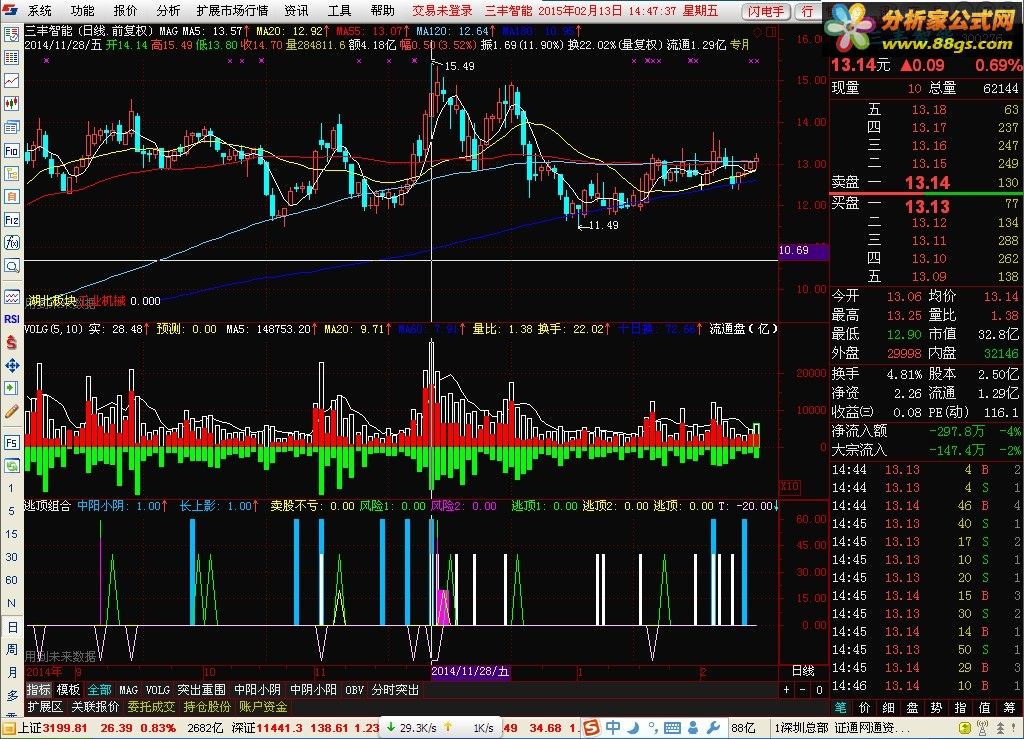1024x739 pixels.
Task: Open the 委托成交 panel
Action: pyautogui.click(x=151, y=706)
